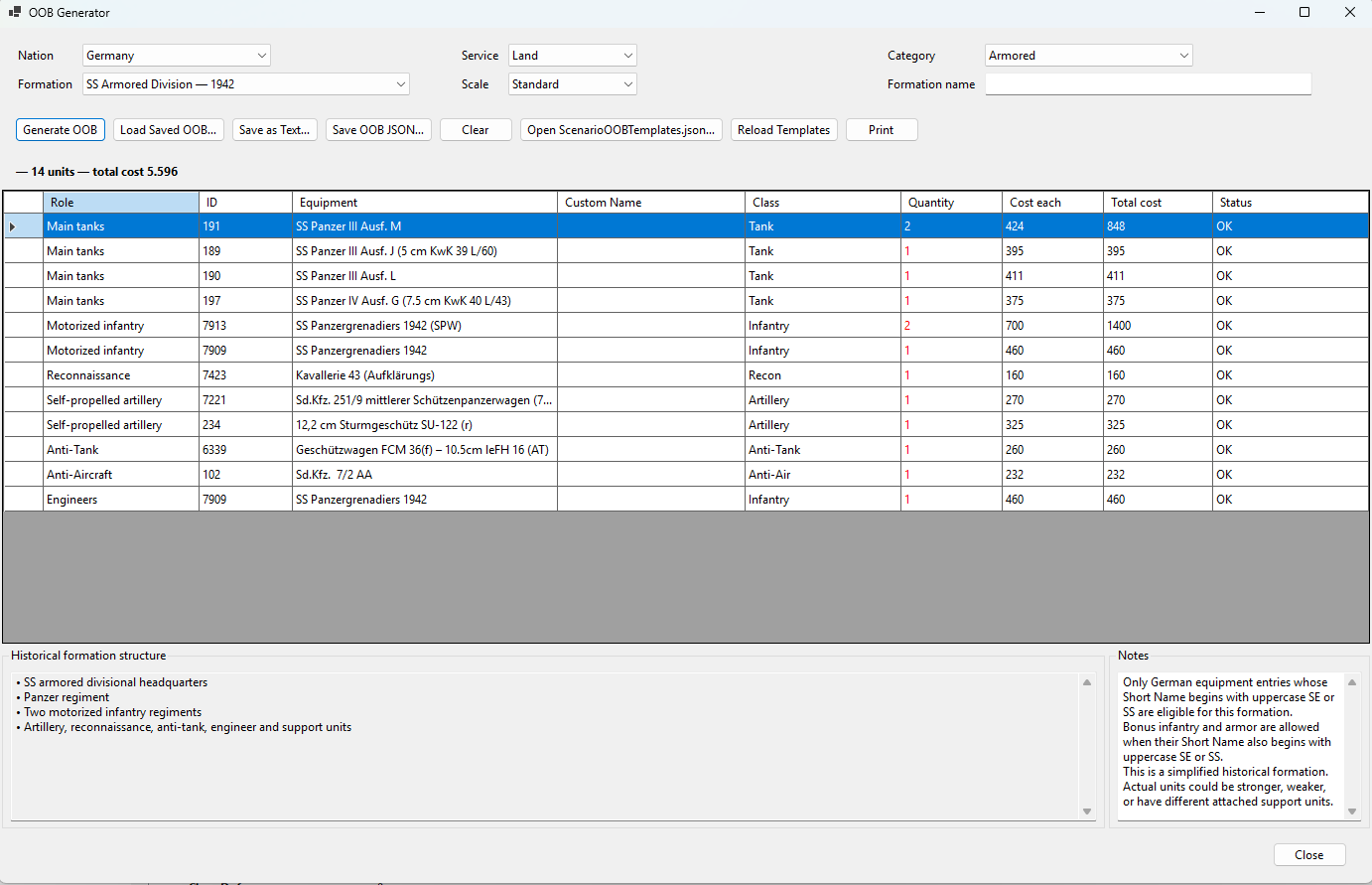Open the Category dropdown showing Armored
Viewport: 1372px width, 885px height.
[1089, 56]
